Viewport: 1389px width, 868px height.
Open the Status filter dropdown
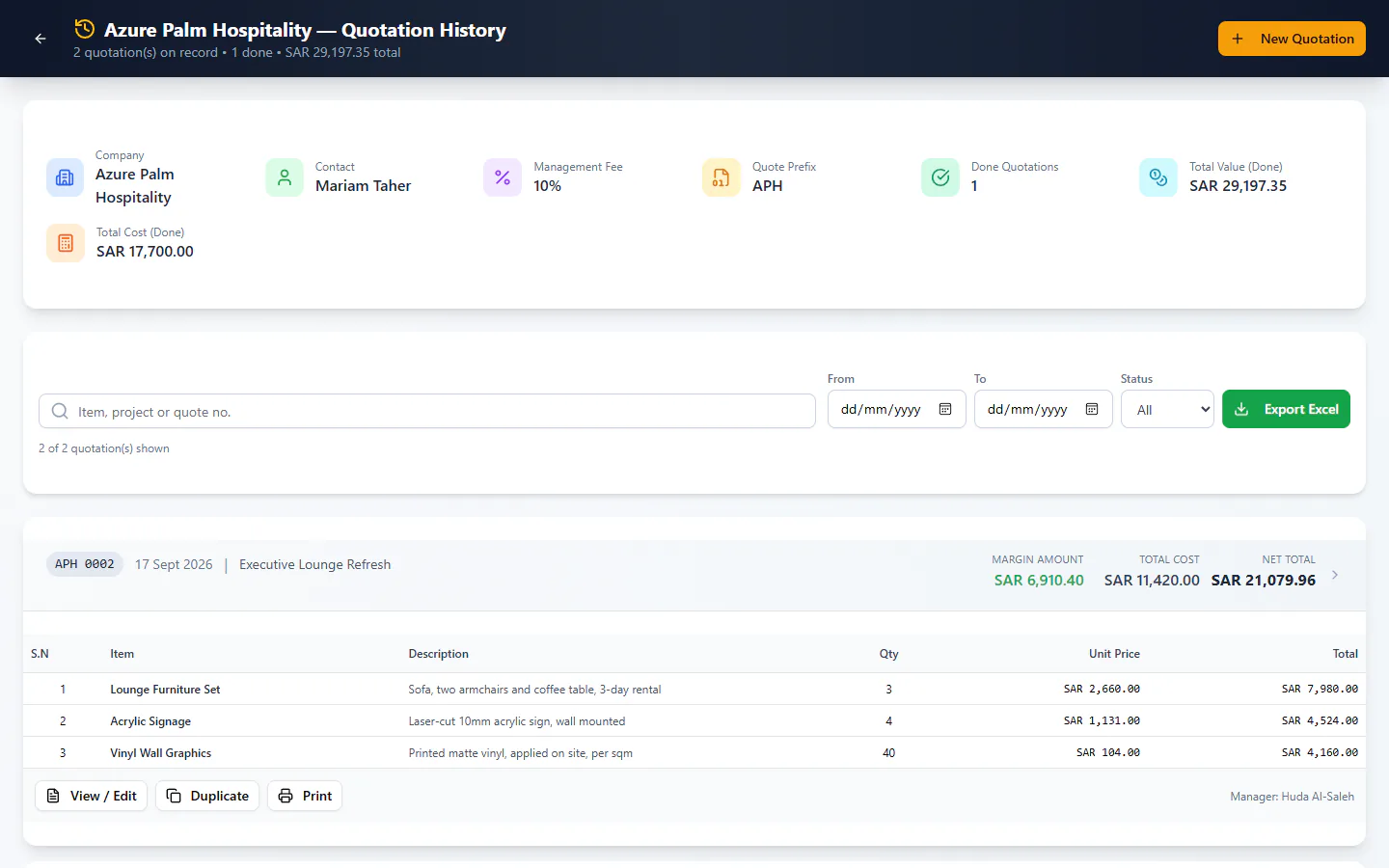(1167, 409)
